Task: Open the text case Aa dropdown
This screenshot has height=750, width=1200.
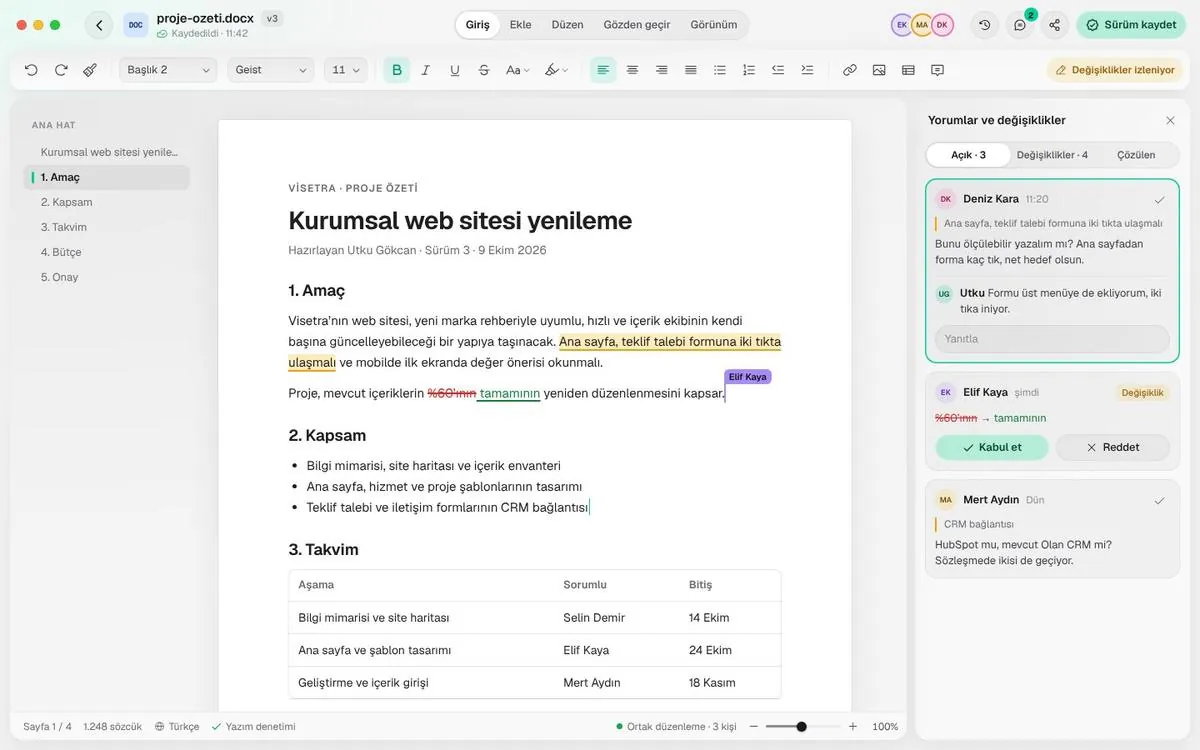Action: 517,70
